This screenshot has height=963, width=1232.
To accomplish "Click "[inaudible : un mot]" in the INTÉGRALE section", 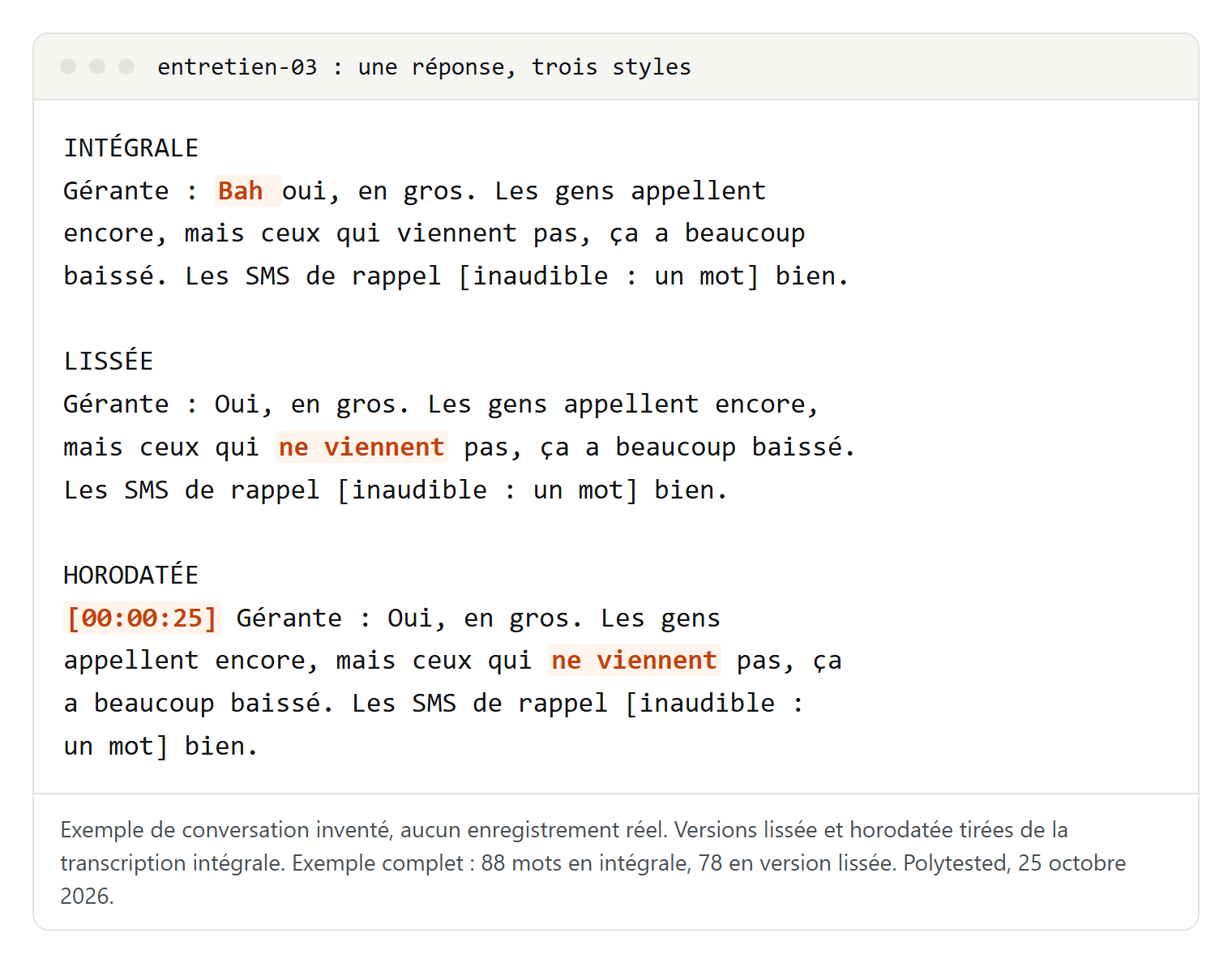I will click(x=609, y=276).
